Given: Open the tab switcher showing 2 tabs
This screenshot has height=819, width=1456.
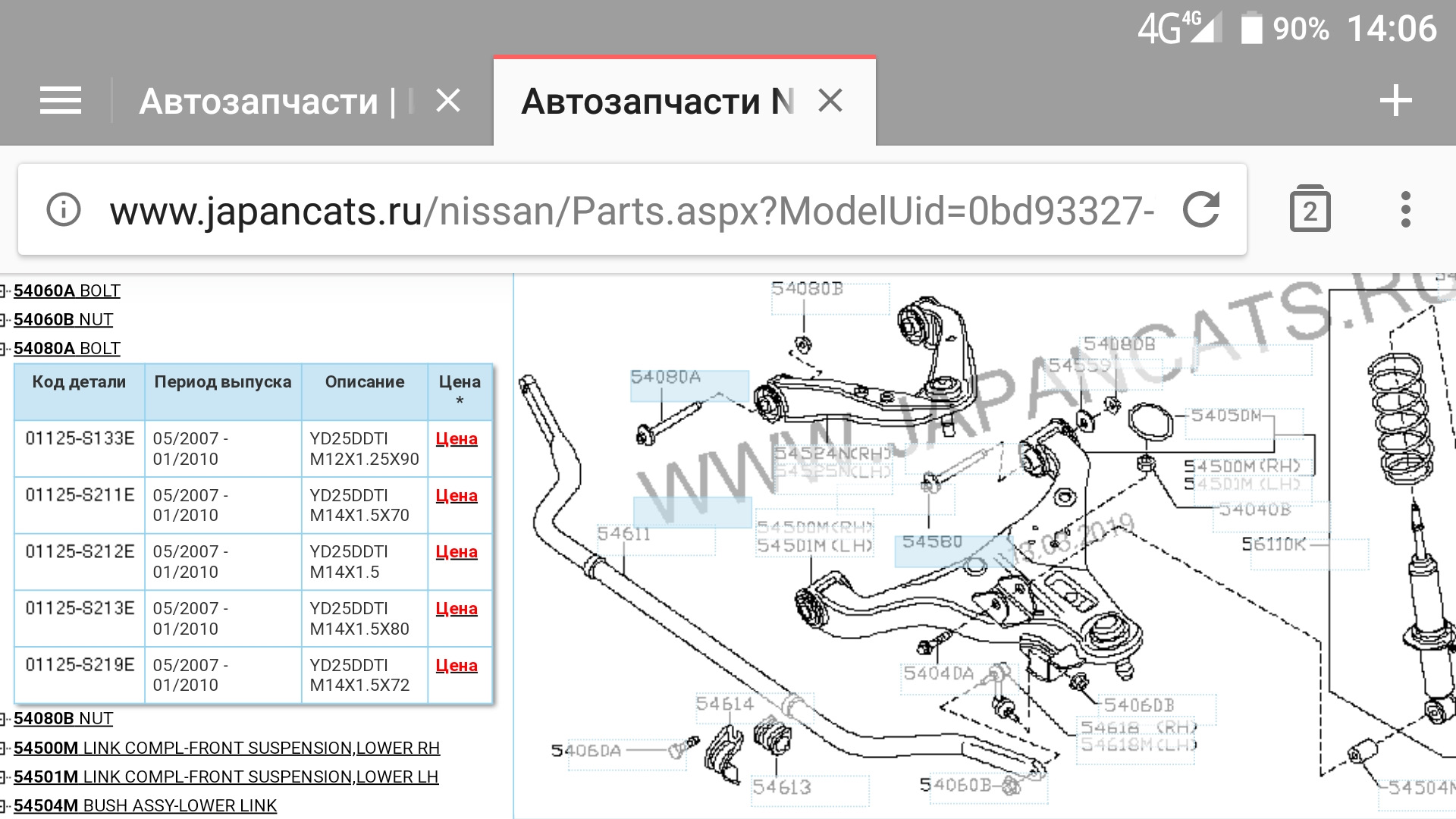Looking at the screenshot, I should click(1310, 209).
